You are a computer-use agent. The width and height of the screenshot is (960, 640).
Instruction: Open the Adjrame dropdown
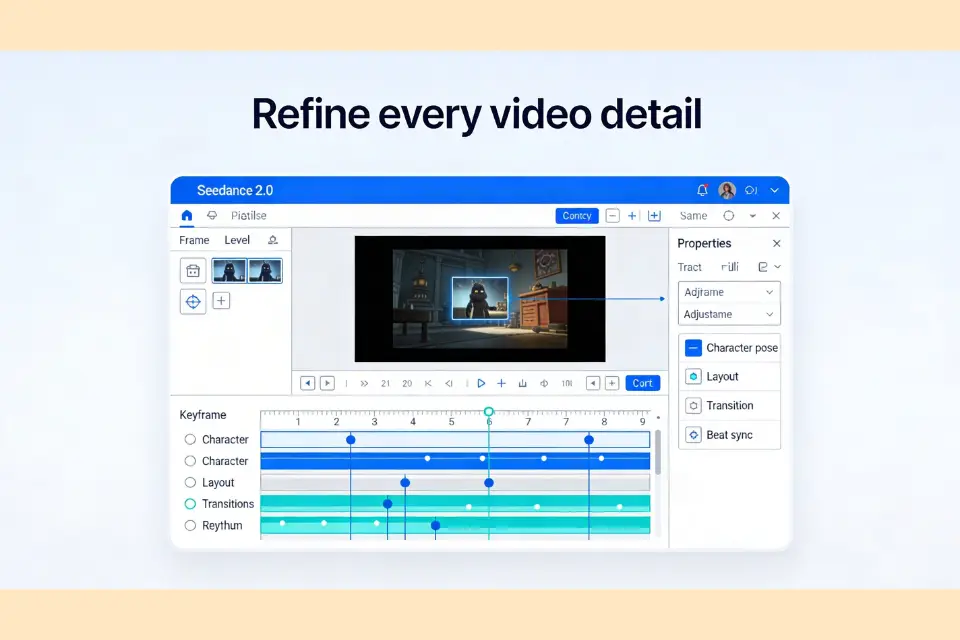(x=729, y=292)
